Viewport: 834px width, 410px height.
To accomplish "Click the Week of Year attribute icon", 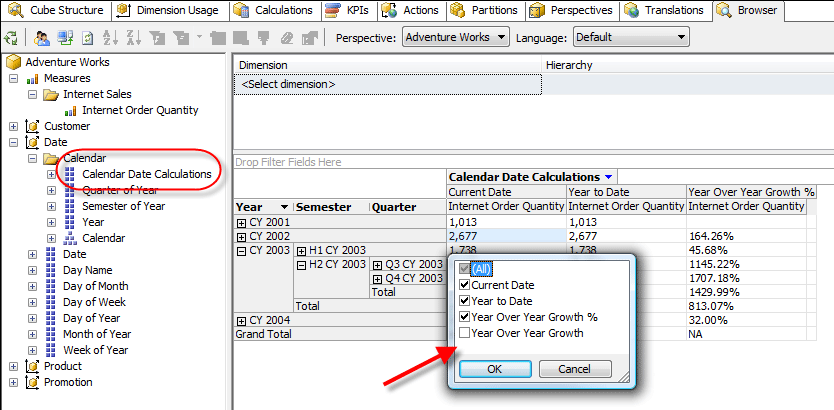I will tap(51, 350).
